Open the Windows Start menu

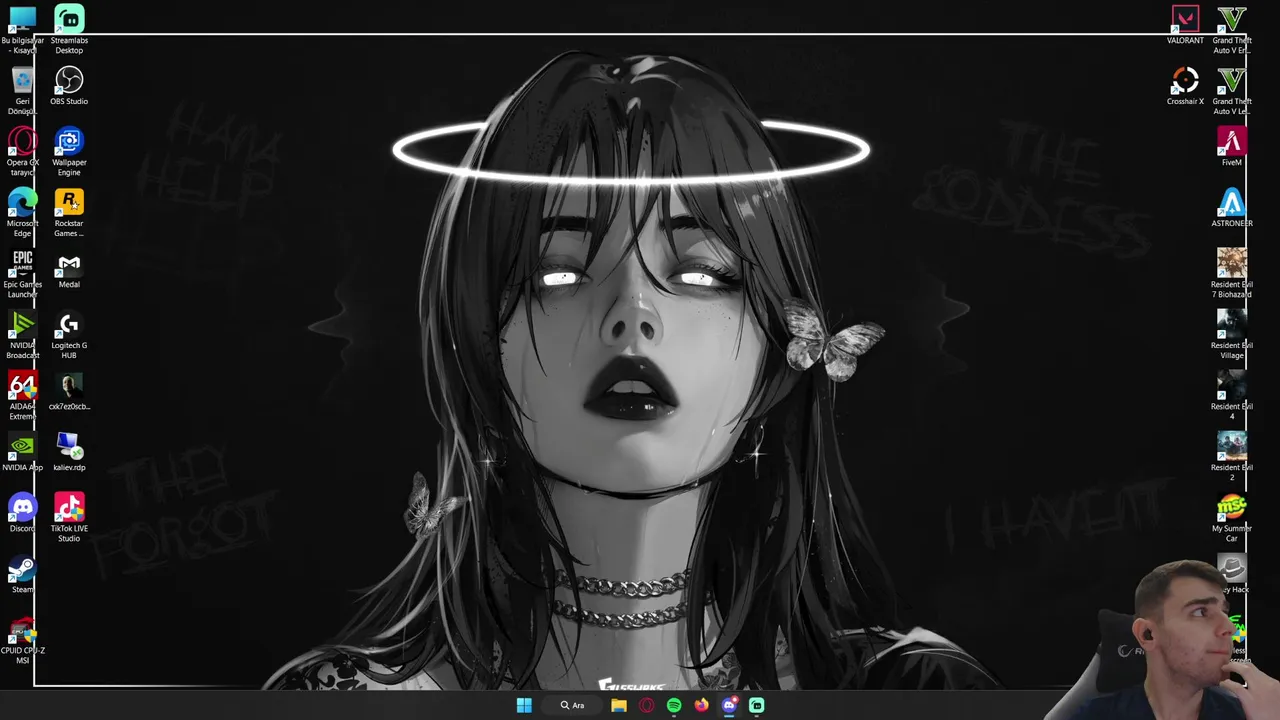pyautogui.click(x=524, y=705)
